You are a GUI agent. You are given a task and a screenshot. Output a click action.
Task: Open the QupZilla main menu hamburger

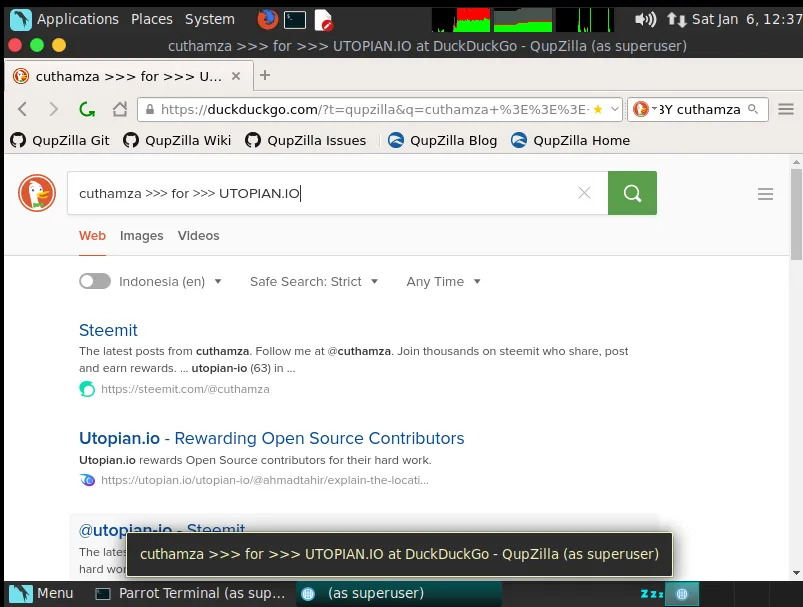[x=786, y=109]
